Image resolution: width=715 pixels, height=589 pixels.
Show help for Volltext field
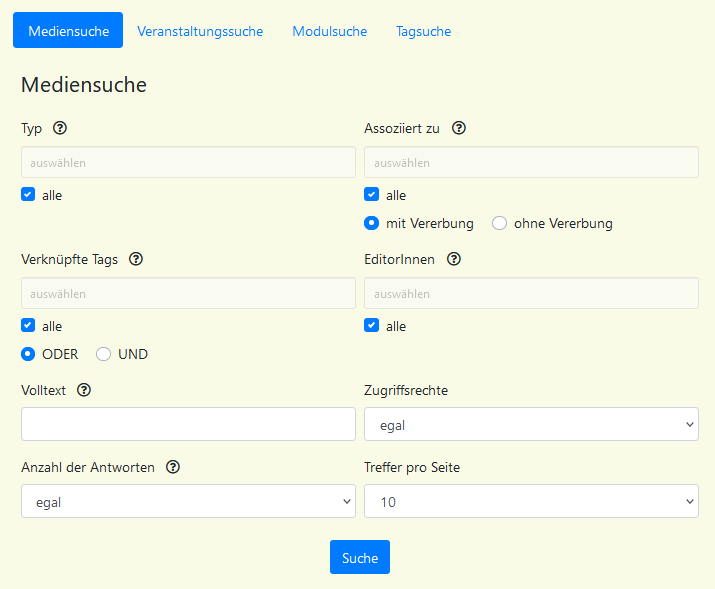[x=85, y=390]
